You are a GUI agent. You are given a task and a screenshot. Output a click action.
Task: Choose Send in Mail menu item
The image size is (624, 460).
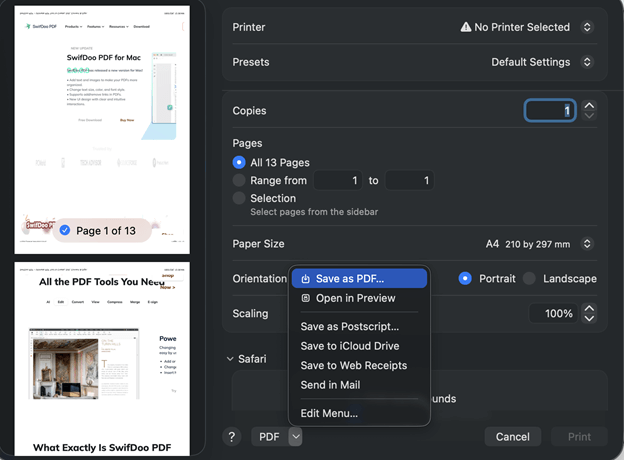pyautogui.click(x=359, y=385)
